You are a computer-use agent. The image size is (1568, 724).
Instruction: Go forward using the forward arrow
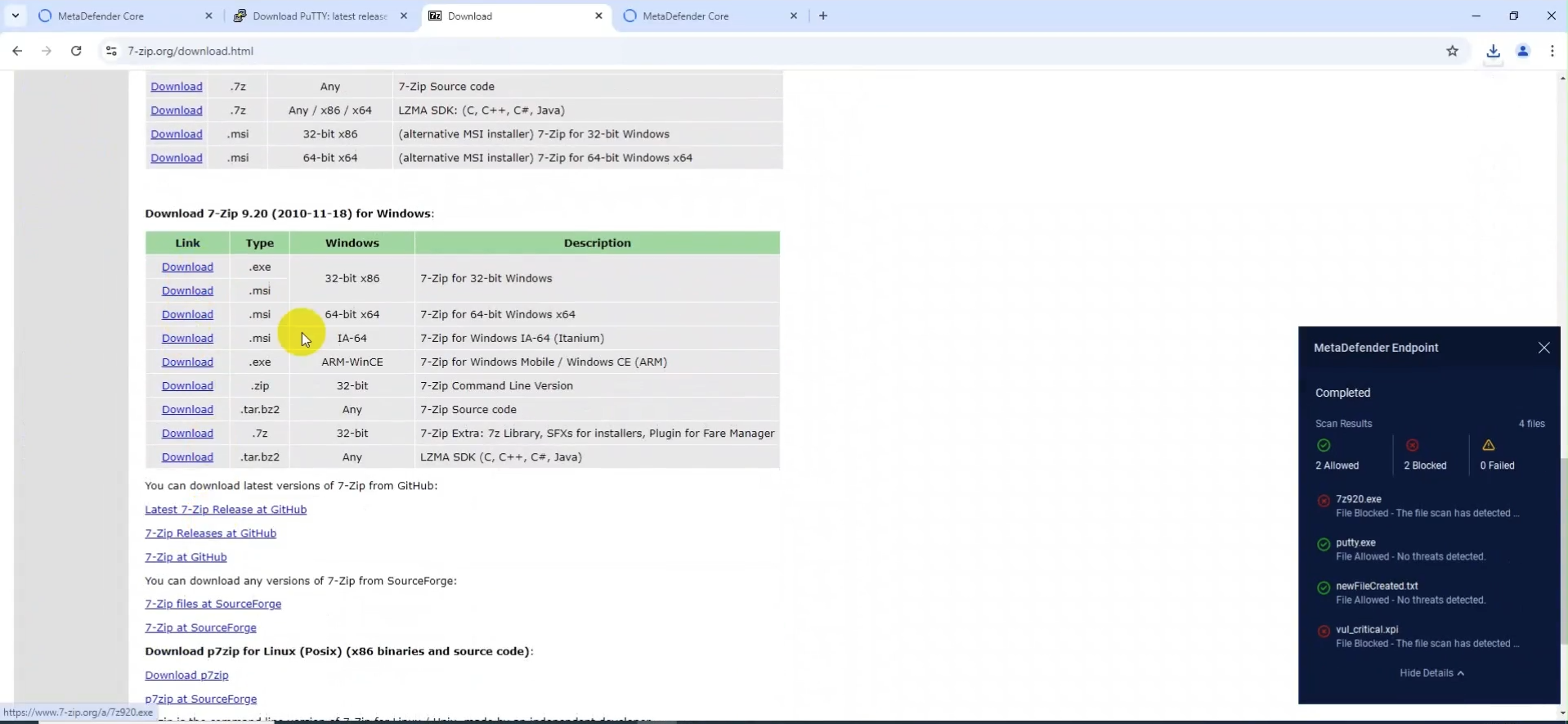pyautogui.click(x=47, y=51)
